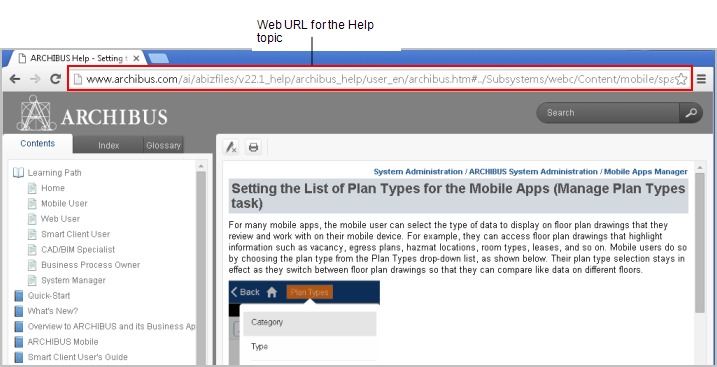This screenshot has width=717, height=367.
Task: Click the browser URL address bar
Action: tap(380, 79)
